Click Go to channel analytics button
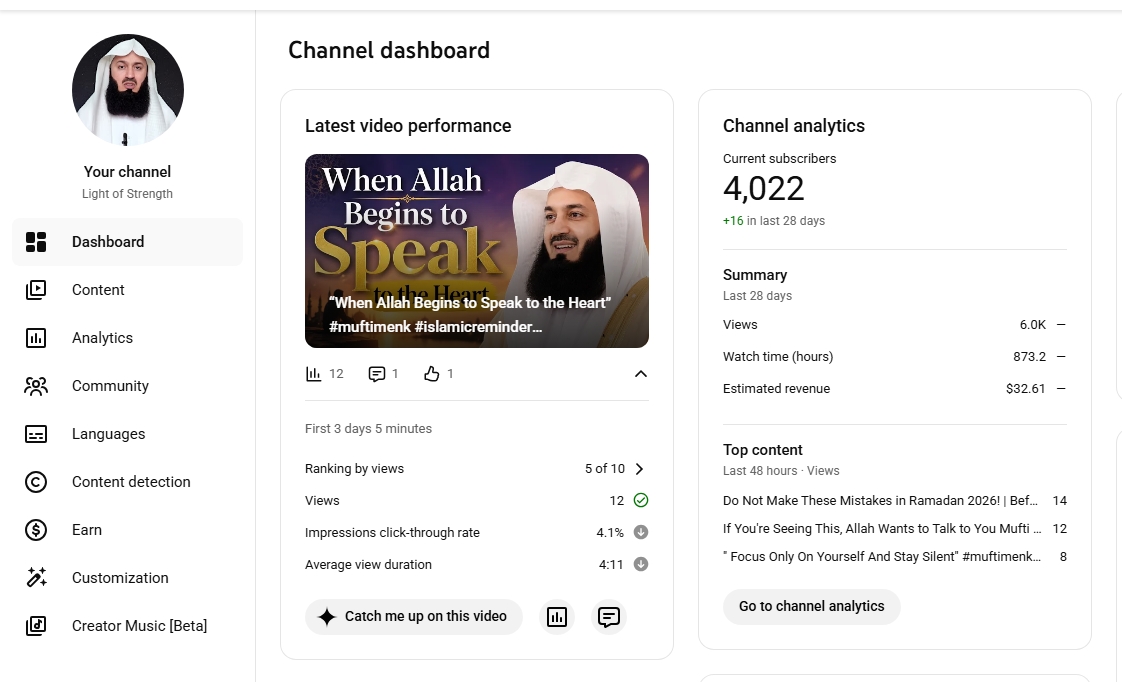The image size is (1122, 682). tap(811, 606)
